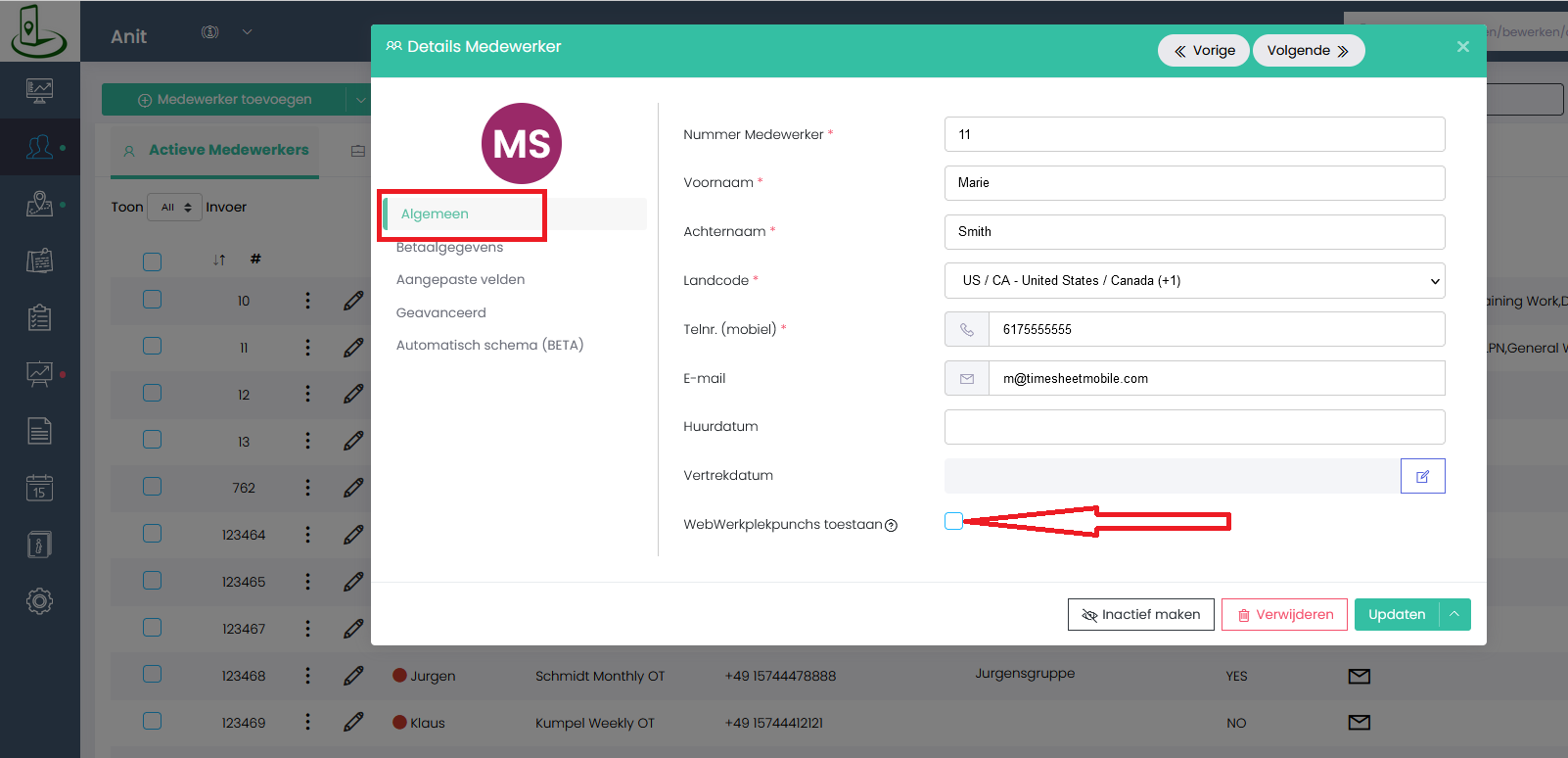Open the Geavanceerd section
Screen dimensions: 1568x758
coord(440,312)
